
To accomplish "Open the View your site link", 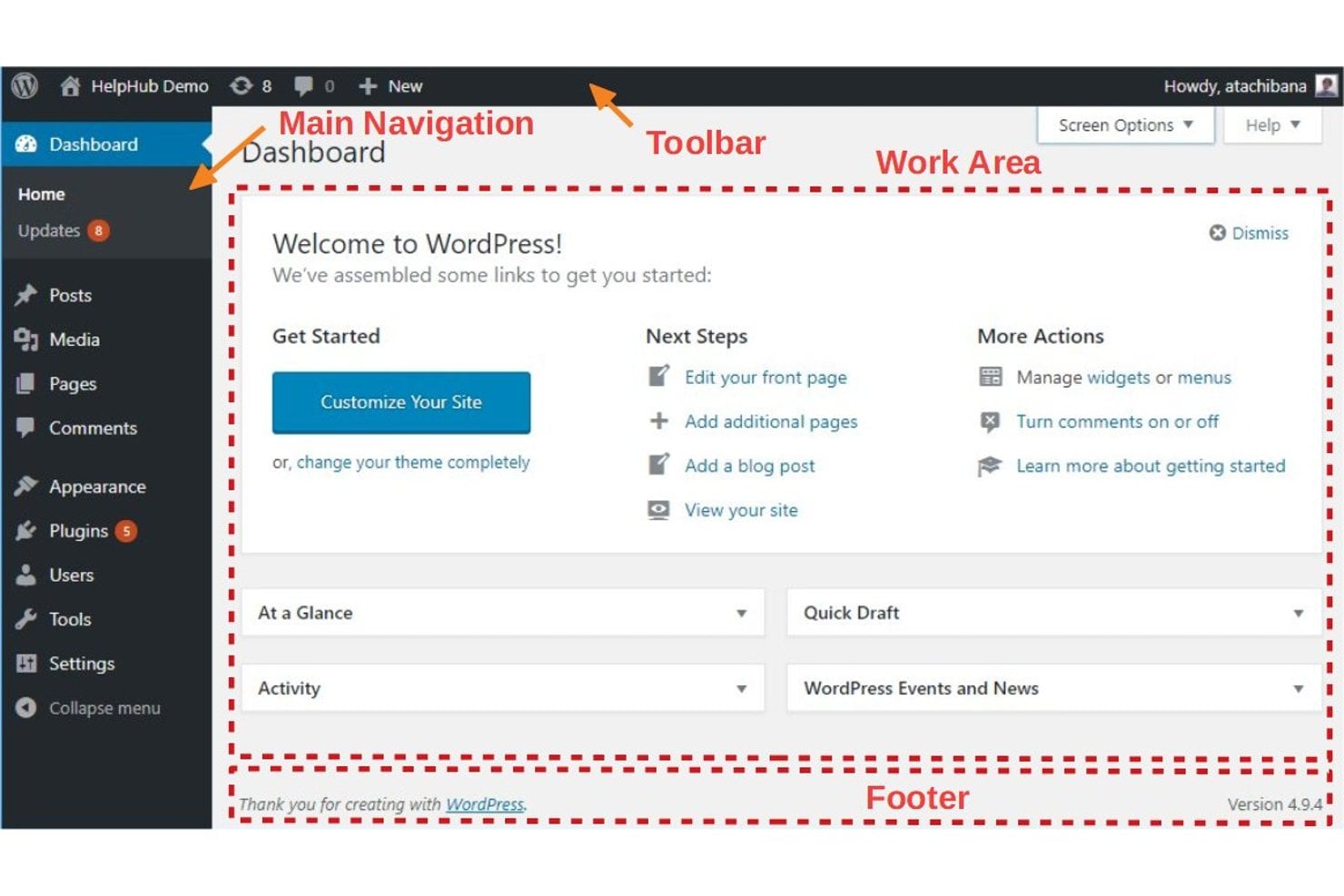I will coord(741,510).
